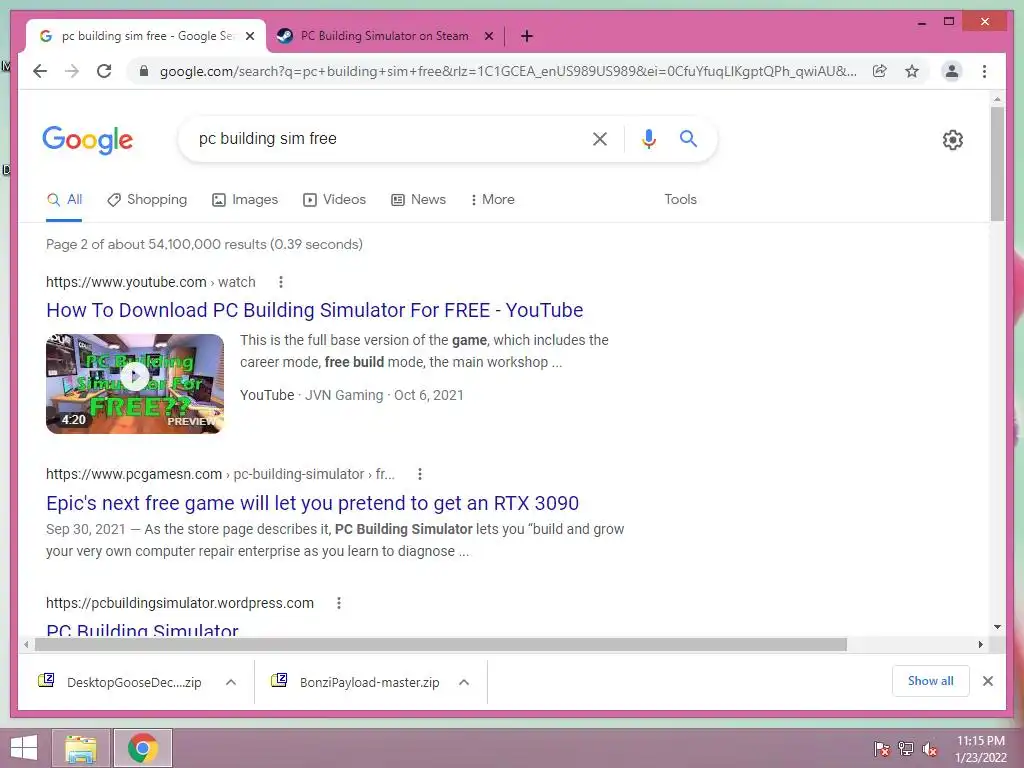This screenshot has width=1024, height=768.
Task: Open the PC Building Simulator wordpress link
Action: 142,630
